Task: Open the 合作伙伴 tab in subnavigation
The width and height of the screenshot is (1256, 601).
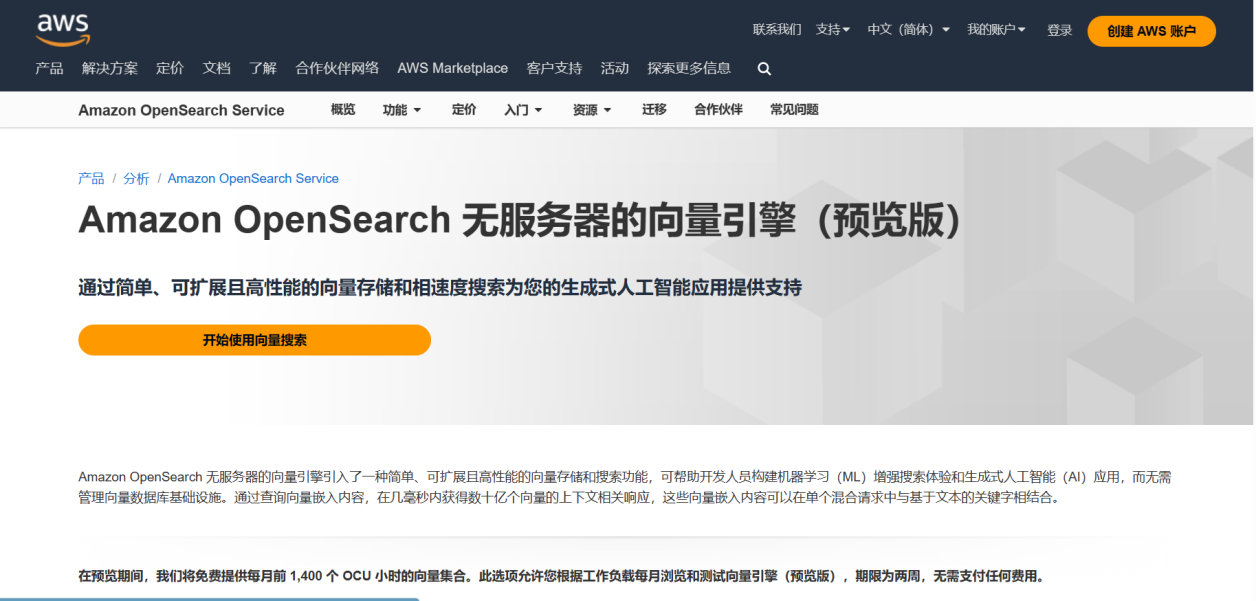Action: click(718, 110)
